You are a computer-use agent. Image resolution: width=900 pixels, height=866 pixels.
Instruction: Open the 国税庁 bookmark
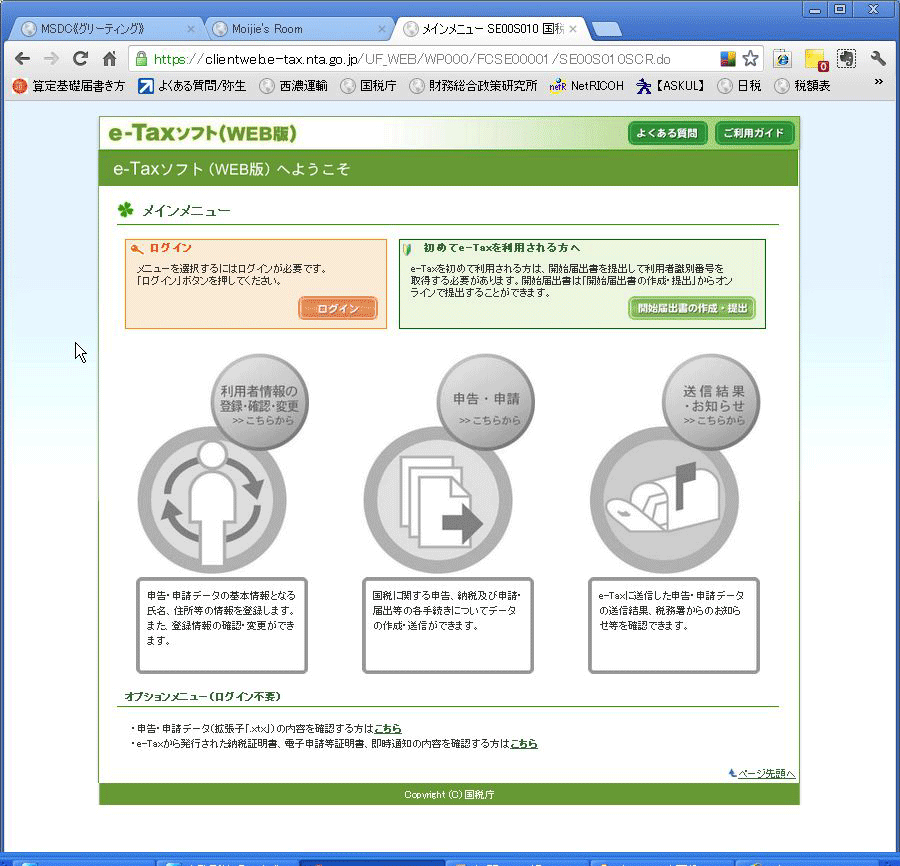[x=368, y=86]
